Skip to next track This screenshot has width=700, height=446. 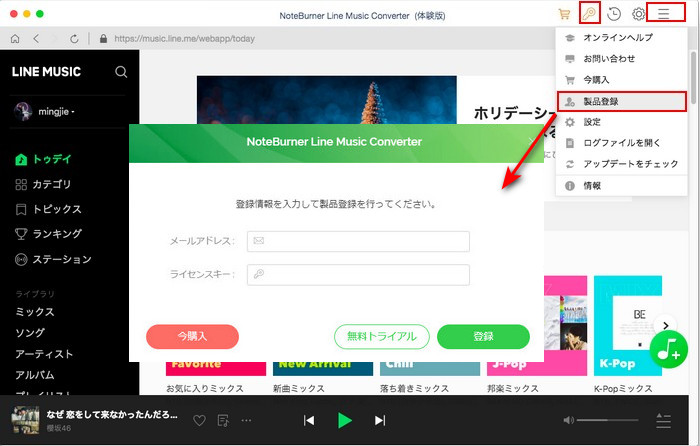[380, 420]
